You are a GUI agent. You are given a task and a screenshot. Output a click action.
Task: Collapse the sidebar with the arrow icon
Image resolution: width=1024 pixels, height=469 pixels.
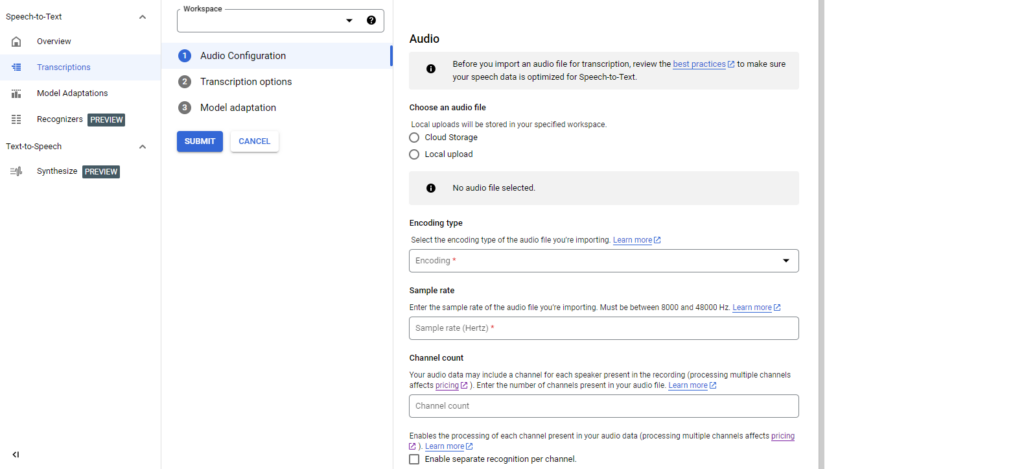[16, 455]
